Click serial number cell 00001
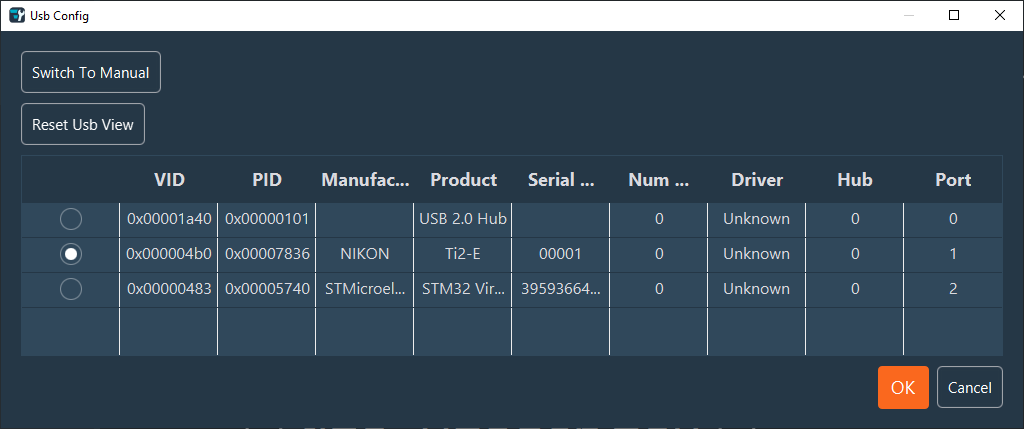This screenshot has height=429, width=1024. tap(560, 253)
